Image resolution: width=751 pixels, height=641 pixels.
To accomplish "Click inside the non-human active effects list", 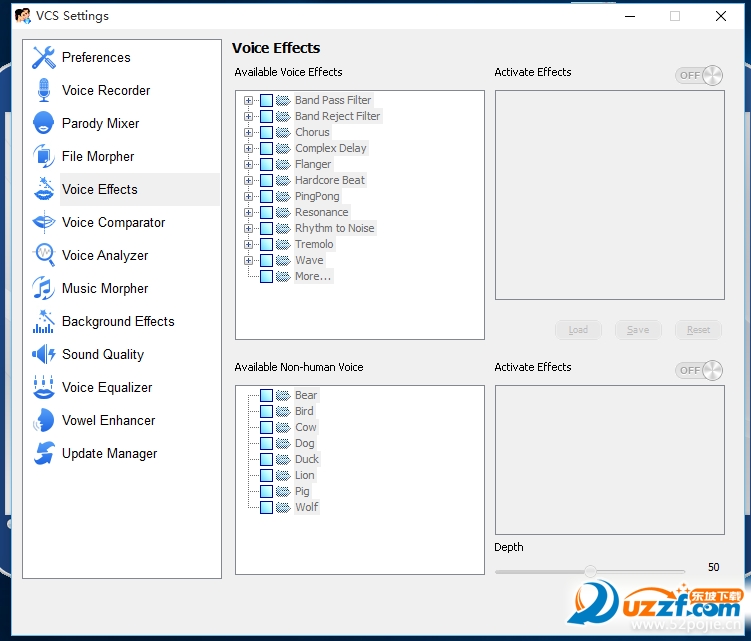I will 609,460.
